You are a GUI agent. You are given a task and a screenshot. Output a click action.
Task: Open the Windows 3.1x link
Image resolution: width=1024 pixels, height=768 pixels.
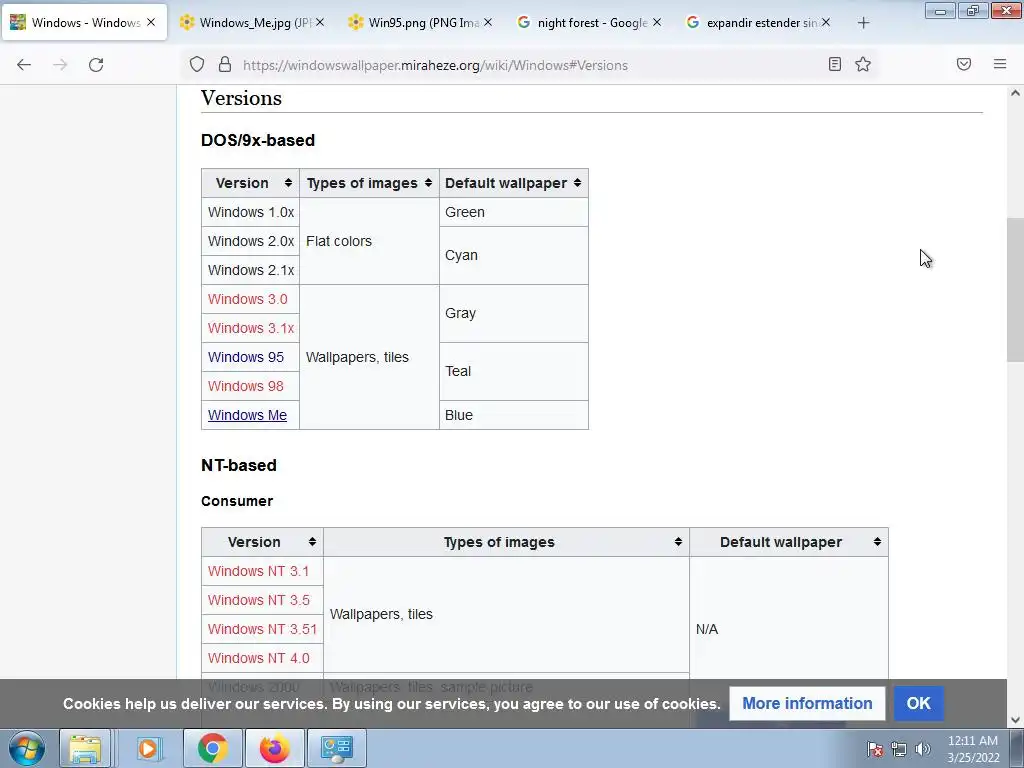click(251, 328)
